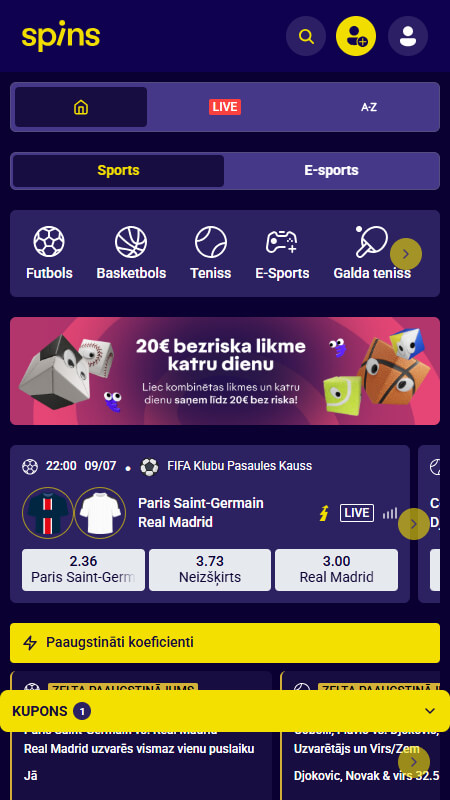Click the lightning boosted odds icon on match
450x800 pixels.
pos(323,513)
